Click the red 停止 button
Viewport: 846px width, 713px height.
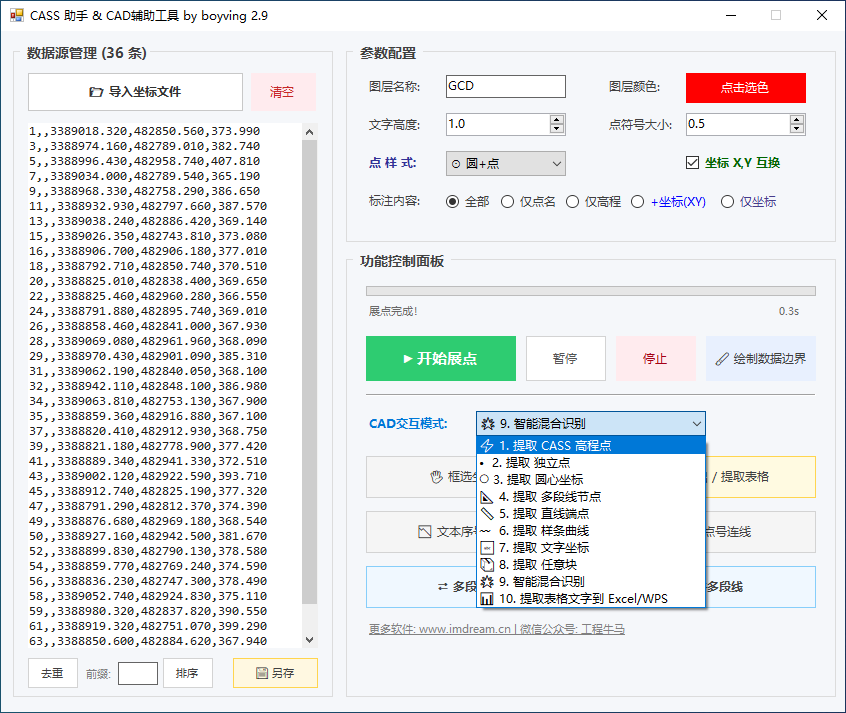pos(655,359)
